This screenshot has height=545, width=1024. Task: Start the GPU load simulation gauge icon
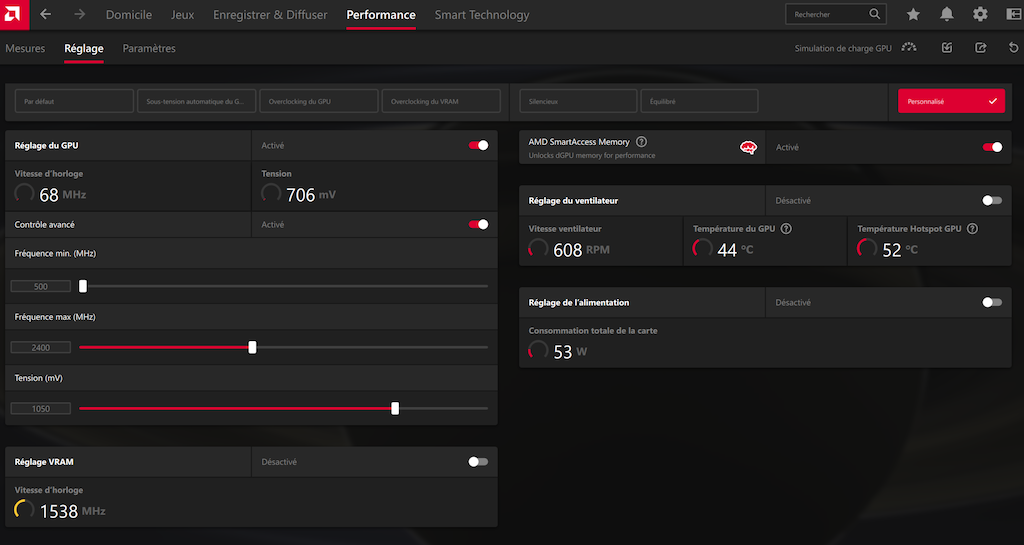(909, 48)
